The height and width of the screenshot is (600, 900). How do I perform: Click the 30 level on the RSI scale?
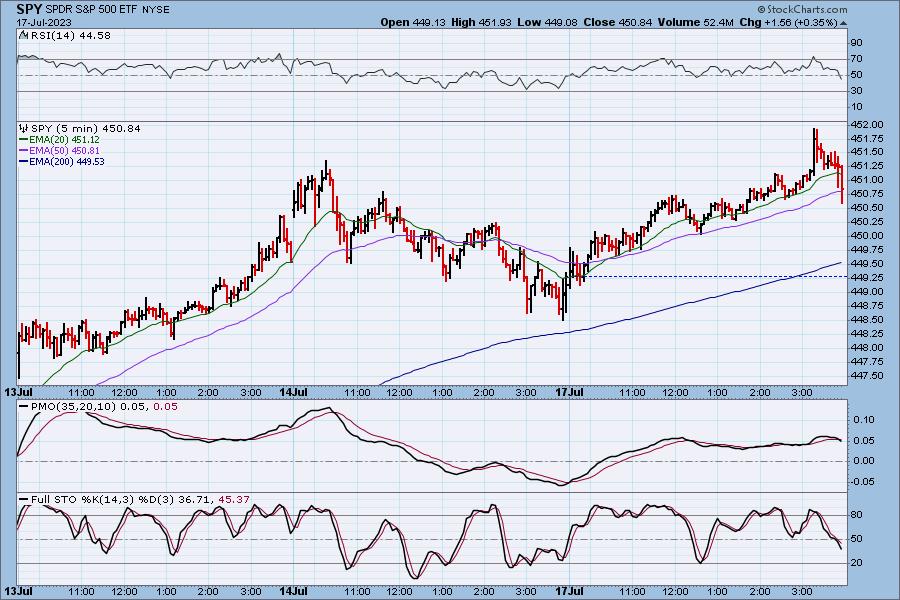click(x=856, y=91)
